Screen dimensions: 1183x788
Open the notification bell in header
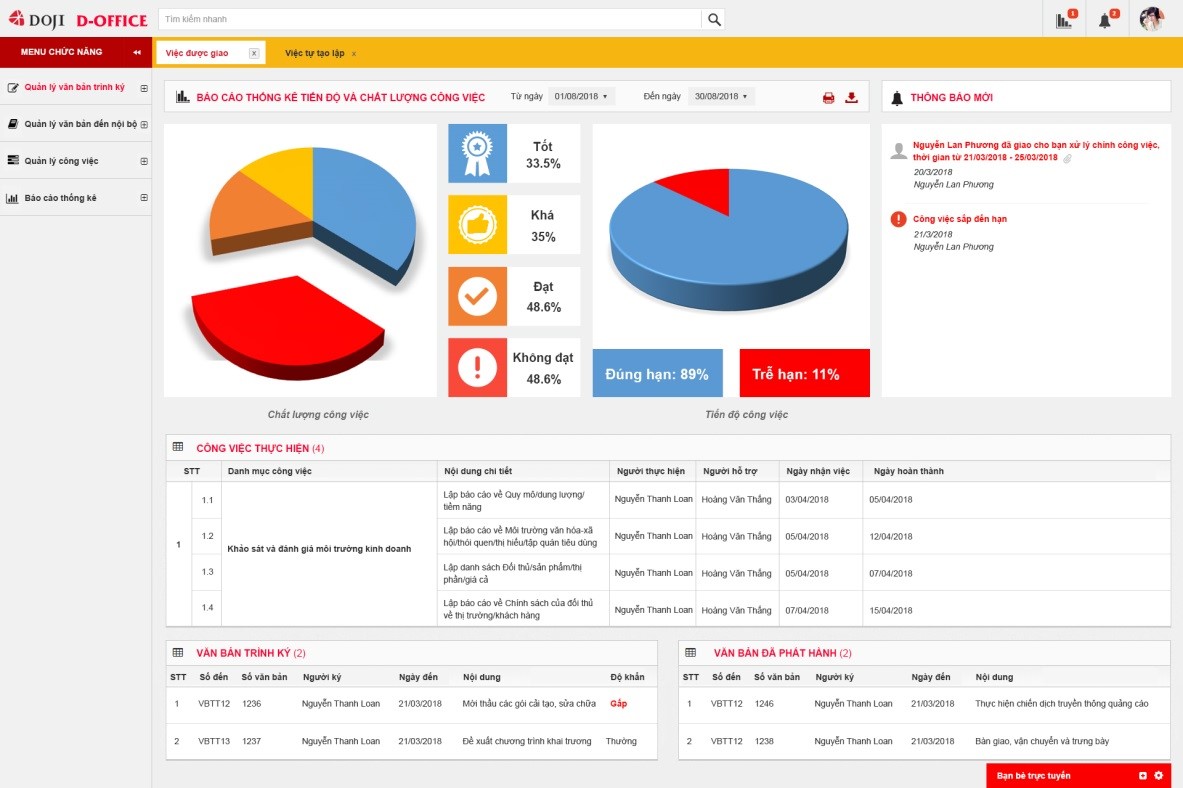coord(1105,20)
